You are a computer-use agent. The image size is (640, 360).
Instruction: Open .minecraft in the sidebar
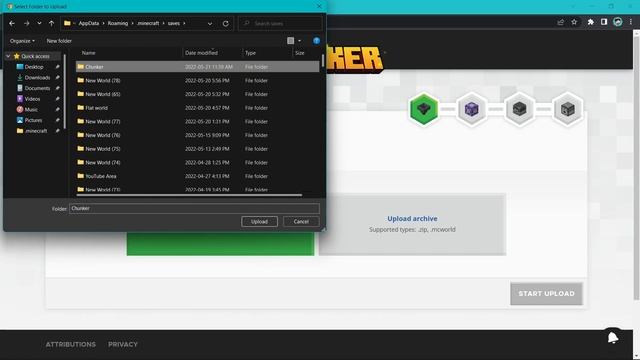click(x=36, y=131)
